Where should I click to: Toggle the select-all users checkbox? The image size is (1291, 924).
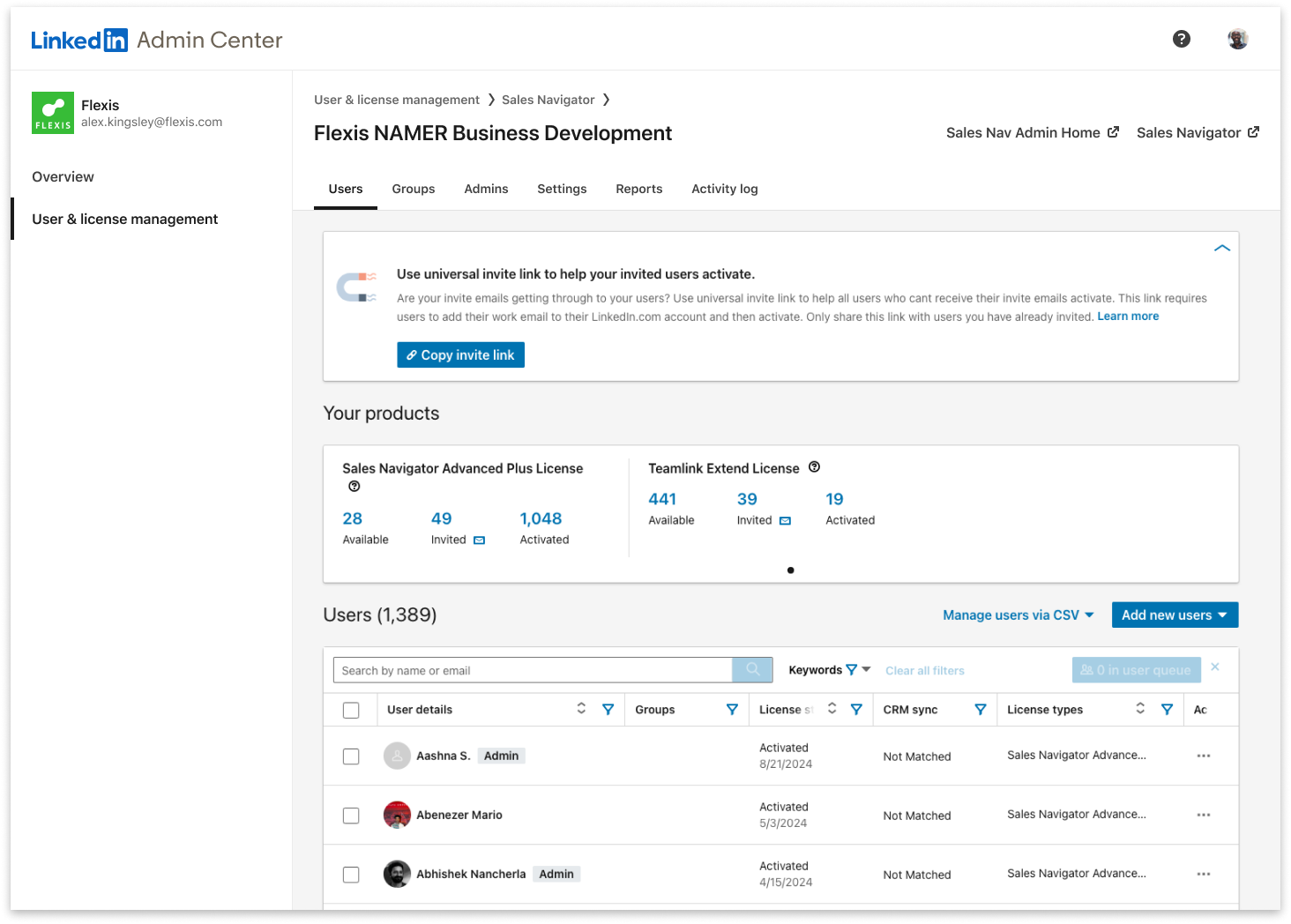coord(351,710)
